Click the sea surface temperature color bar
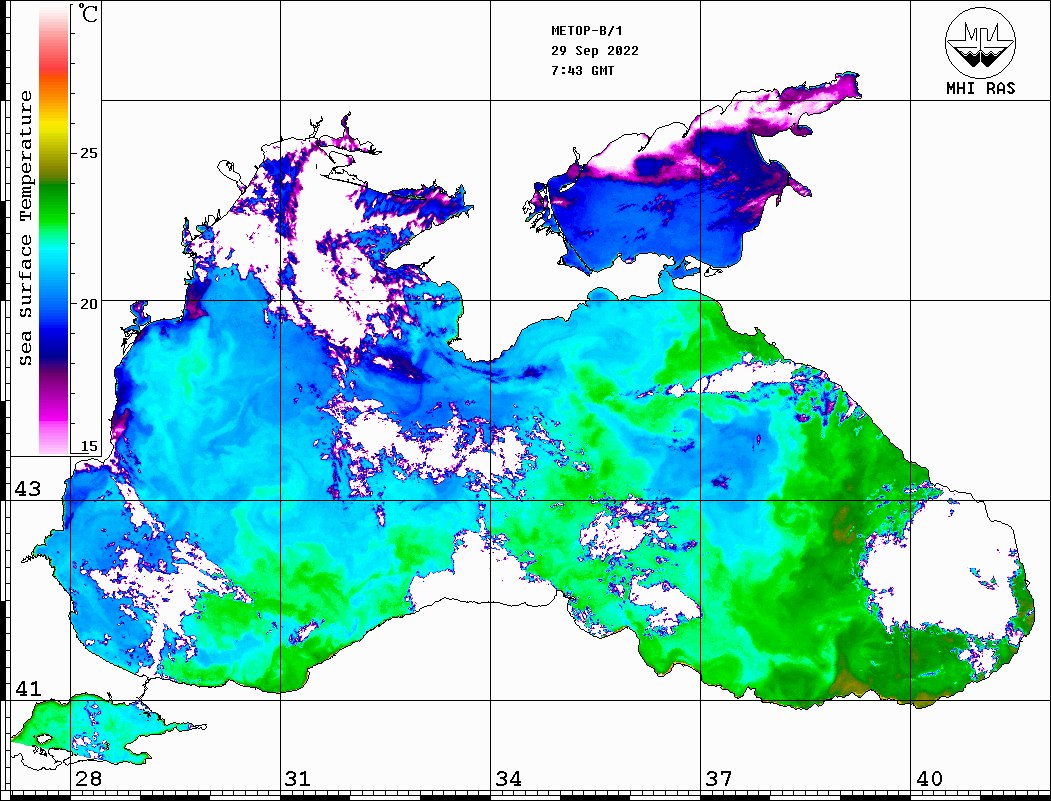 click(54, 231)
